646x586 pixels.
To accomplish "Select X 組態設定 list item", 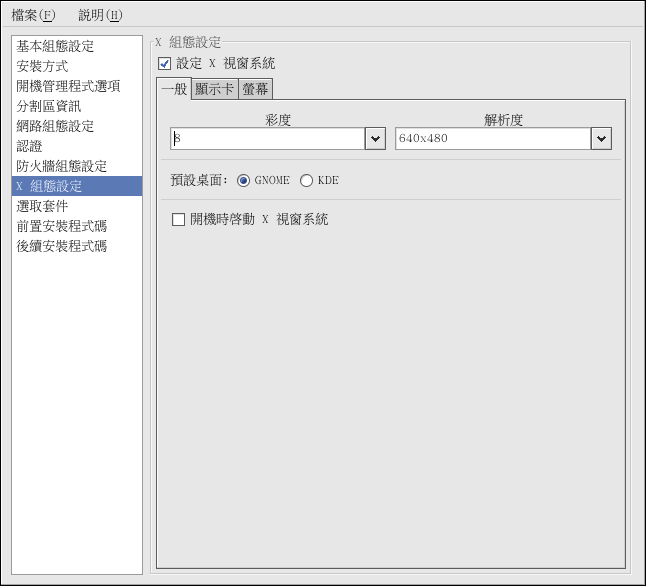I will coord(49,187).
